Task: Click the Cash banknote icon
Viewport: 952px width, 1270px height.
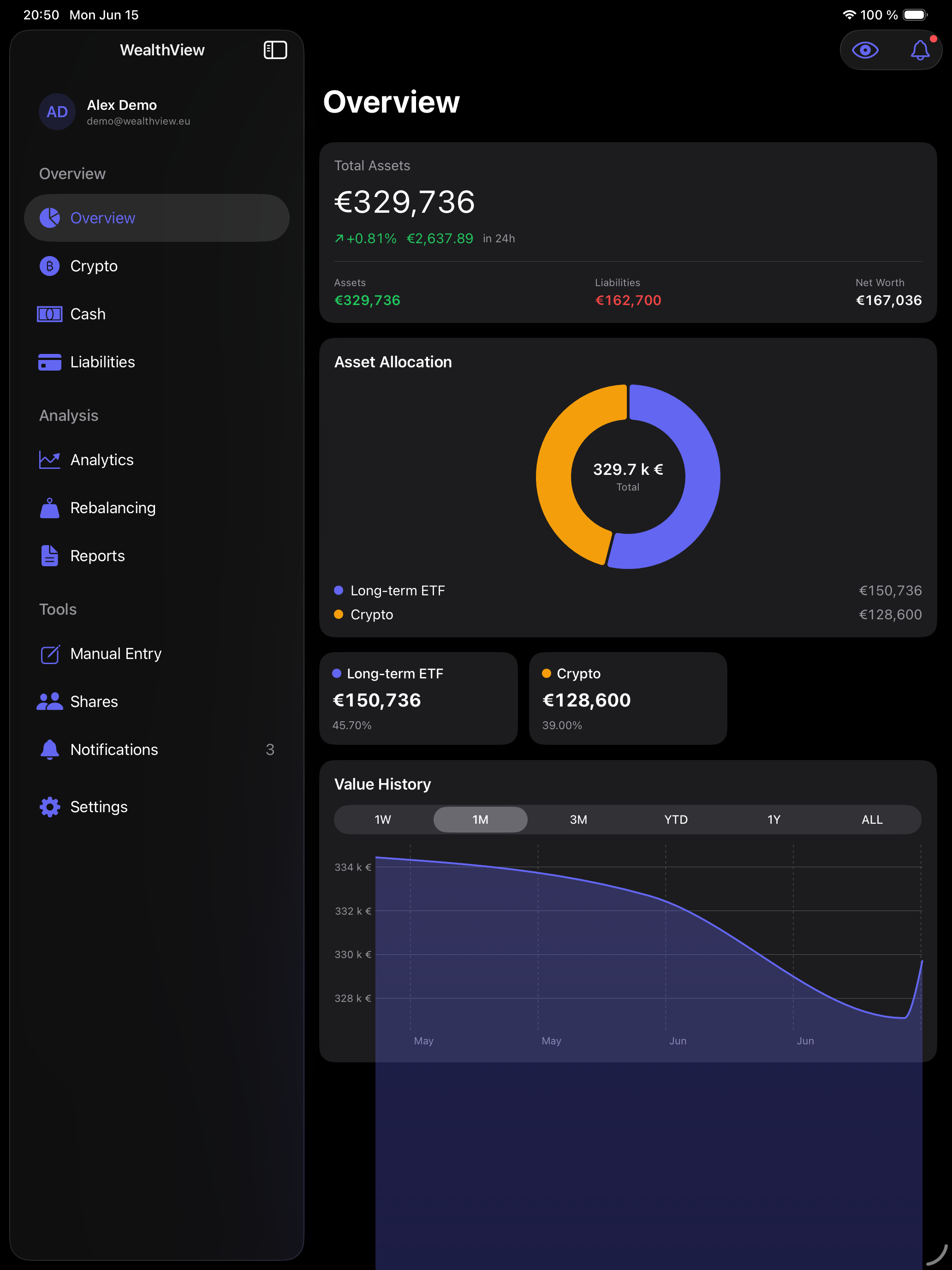Action: (x=50, y=314)
